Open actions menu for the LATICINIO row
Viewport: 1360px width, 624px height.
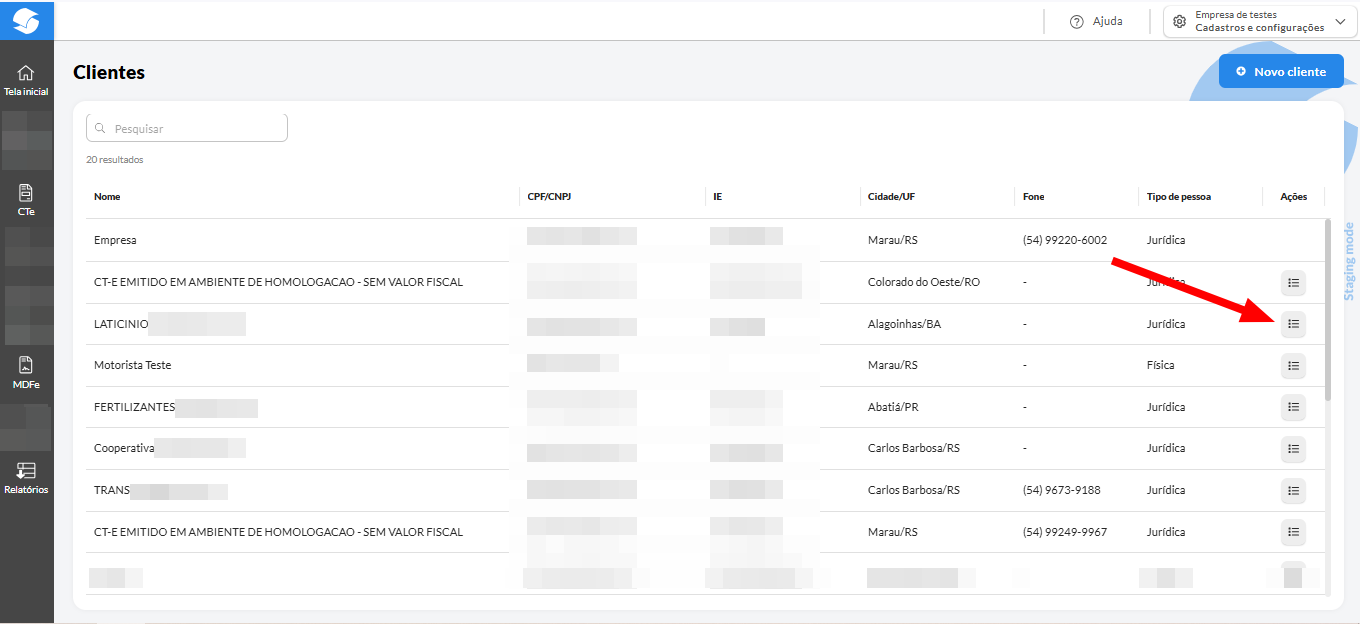click(1293, 324)
